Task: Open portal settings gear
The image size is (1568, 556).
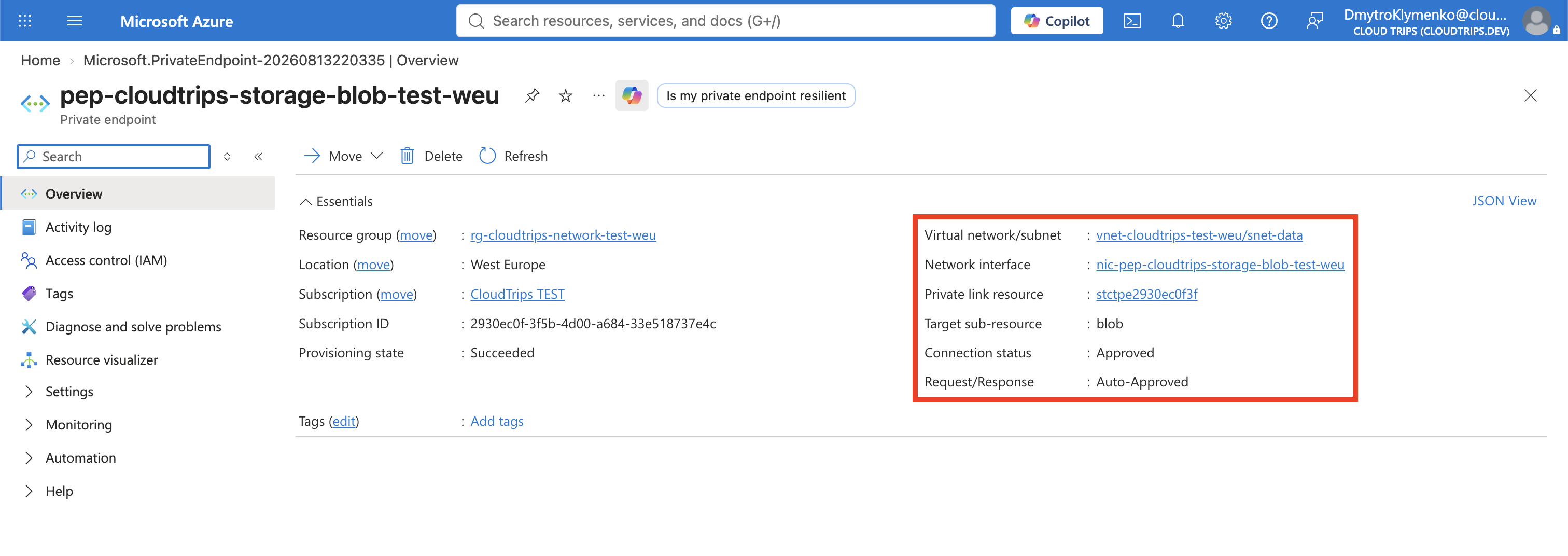Action: pos(1223,21)
